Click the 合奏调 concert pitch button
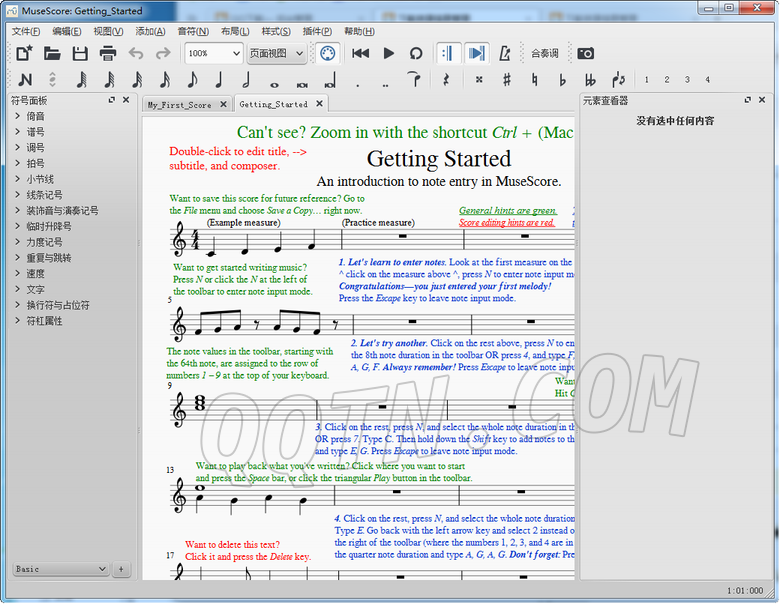Screen dimensions: 780x604 pyautogui.click(x=545, y=53)
